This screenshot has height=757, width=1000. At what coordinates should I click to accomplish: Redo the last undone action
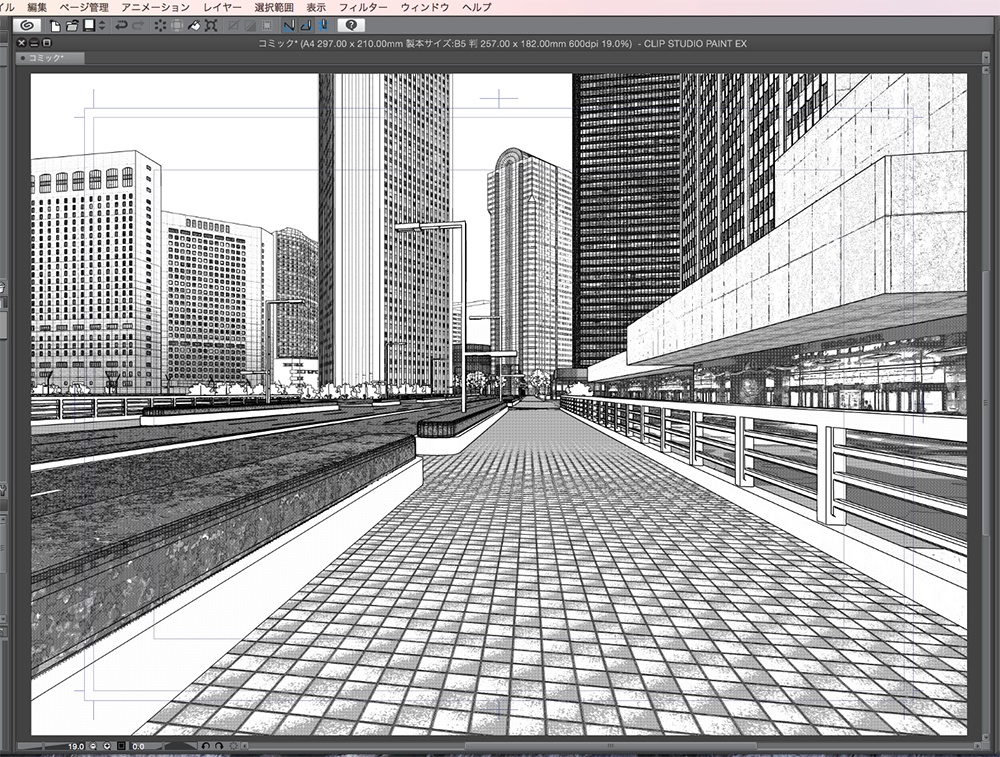pyautogui.click(x=138, y=25)
